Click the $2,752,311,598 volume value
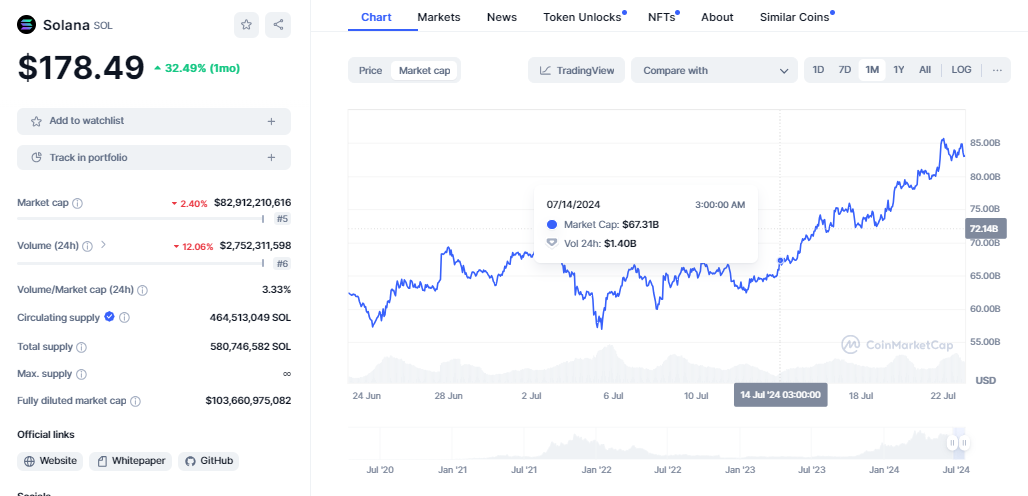The width and height of the screenshot is (1028, 496). point(255,246)
